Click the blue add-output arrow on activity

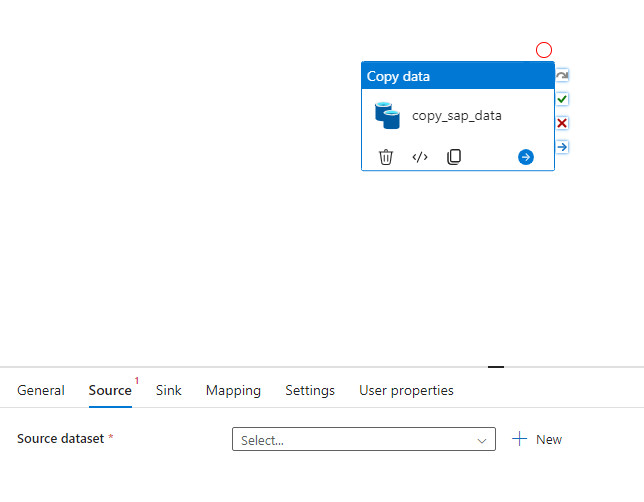coord(526,157)
